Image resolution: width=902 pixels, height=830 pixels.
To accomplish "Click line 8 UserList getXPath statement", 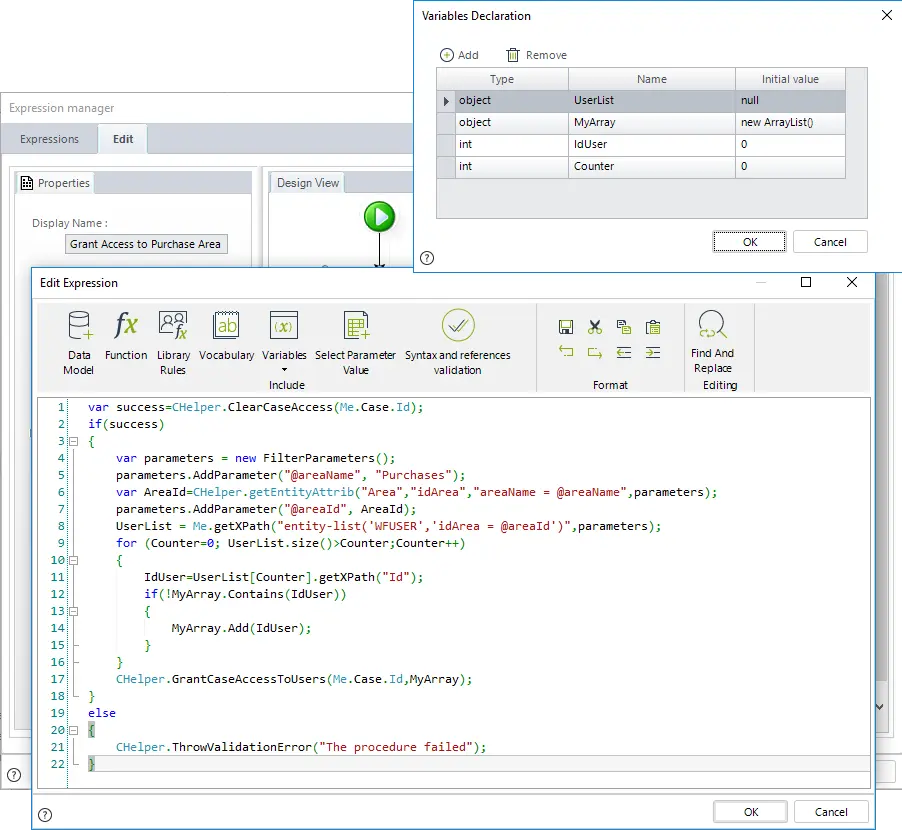I will pos(388,526).
